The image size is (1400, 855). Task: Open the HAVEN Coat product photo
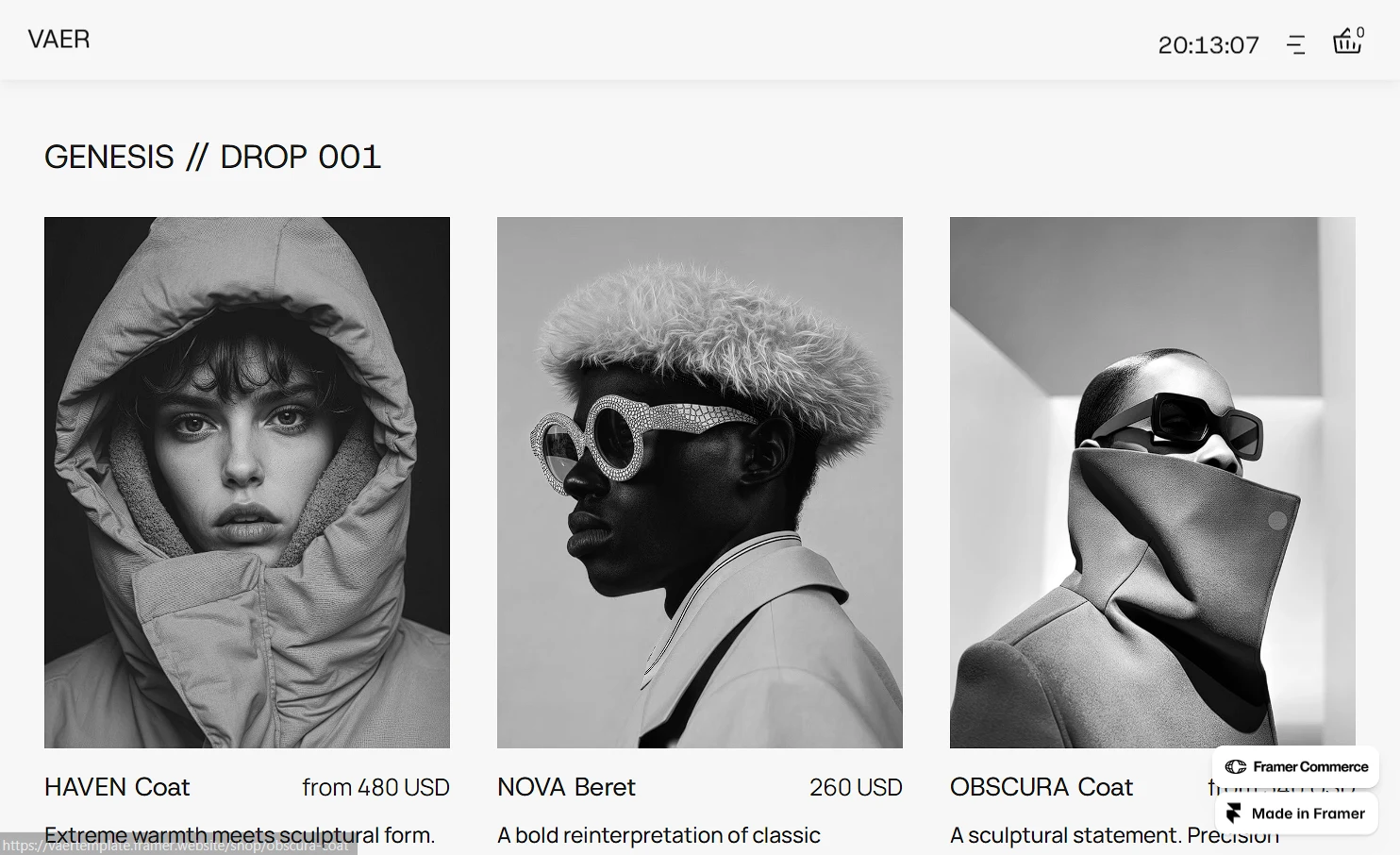click(x=247, y=482)
